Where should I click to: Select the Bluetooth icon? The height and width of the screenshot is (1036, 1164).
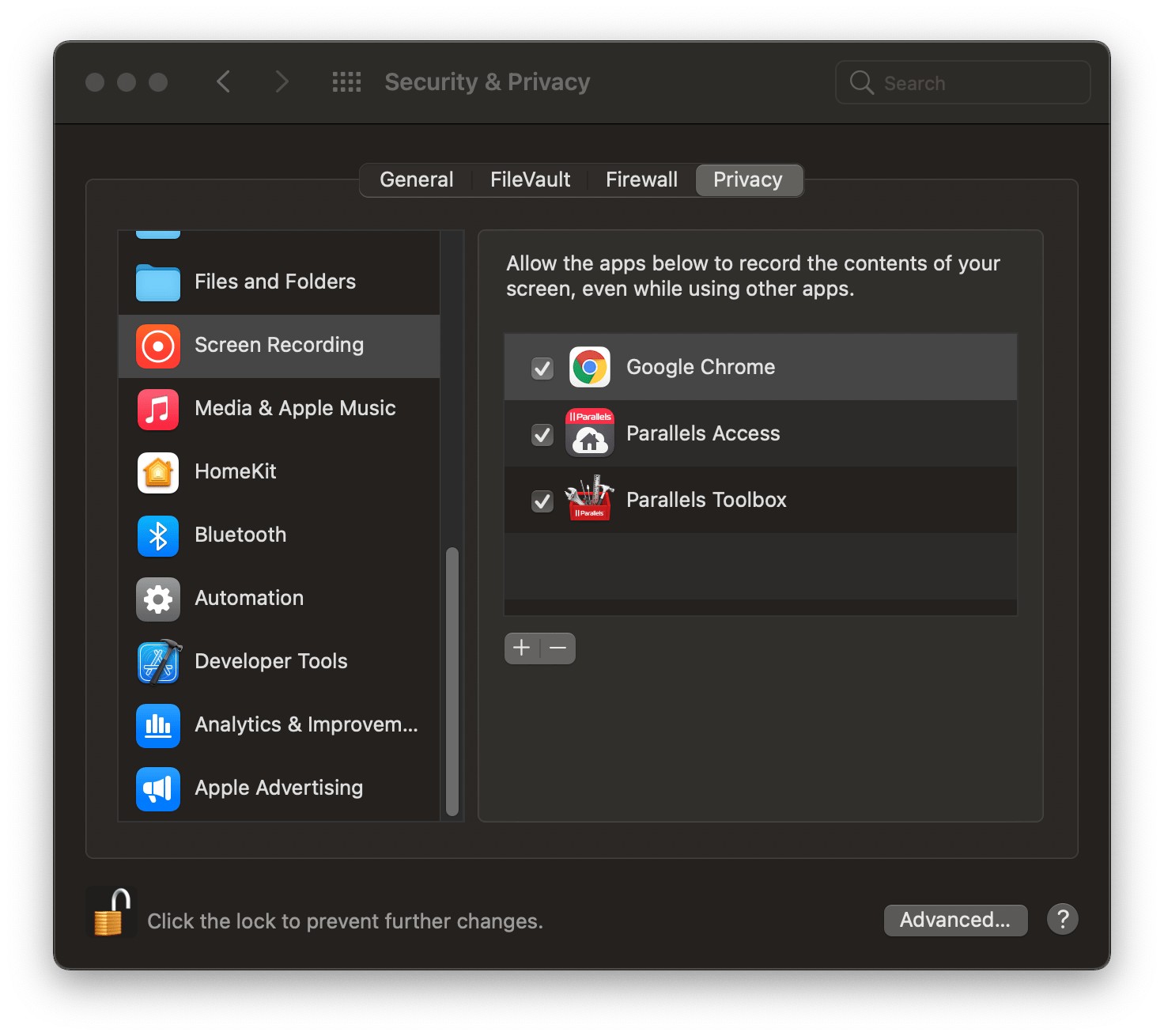(x=157, y=535)
